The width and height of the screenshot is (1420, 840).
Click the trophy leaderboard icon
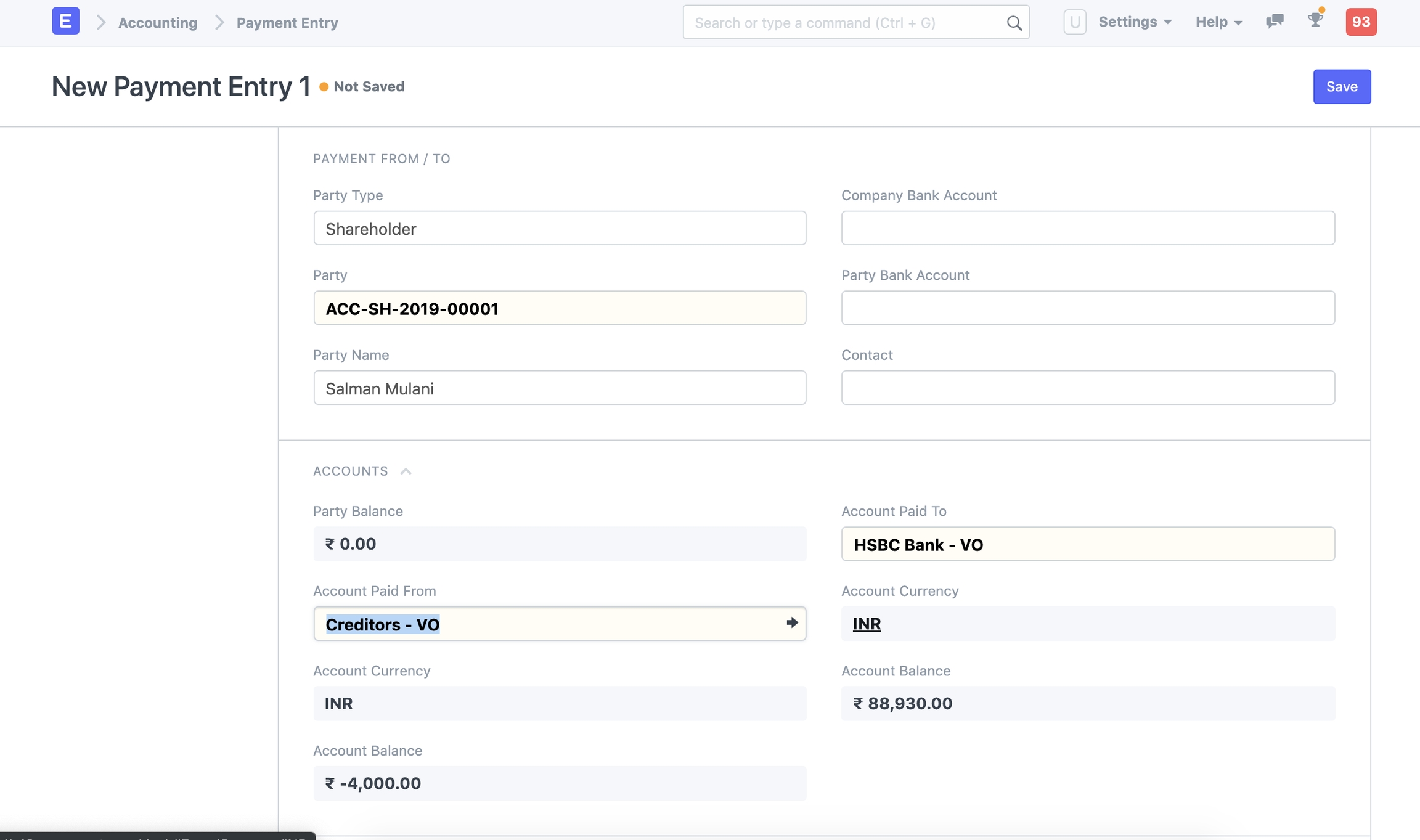1315,20
